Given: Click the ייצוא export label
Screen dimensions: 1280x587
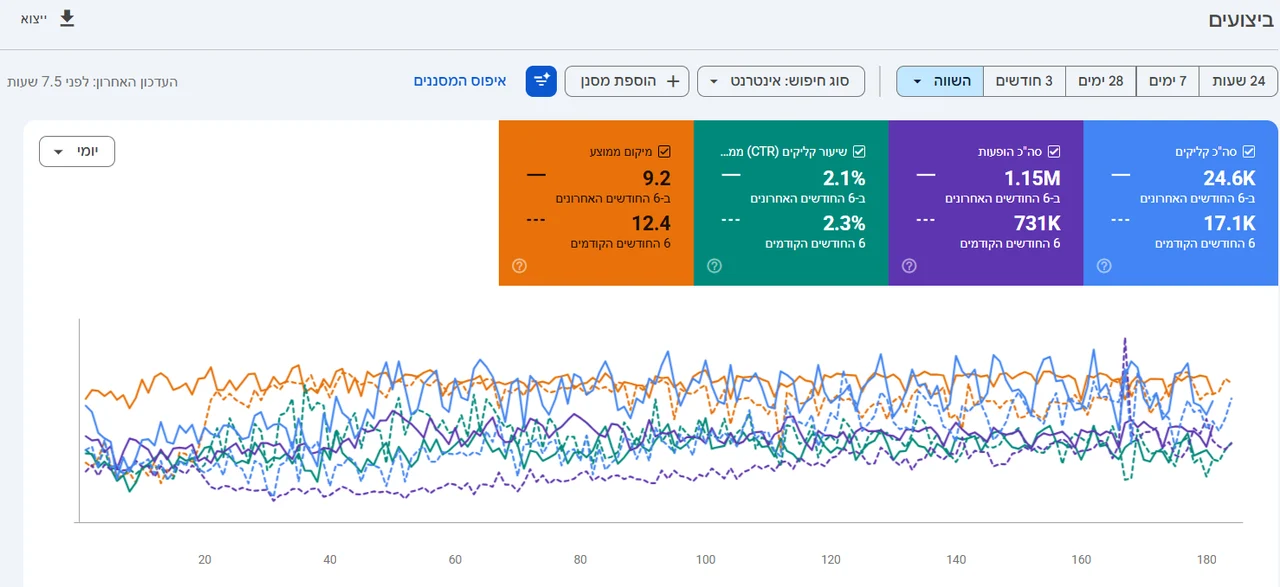Looking at the screenshot, I should point(34,18).
